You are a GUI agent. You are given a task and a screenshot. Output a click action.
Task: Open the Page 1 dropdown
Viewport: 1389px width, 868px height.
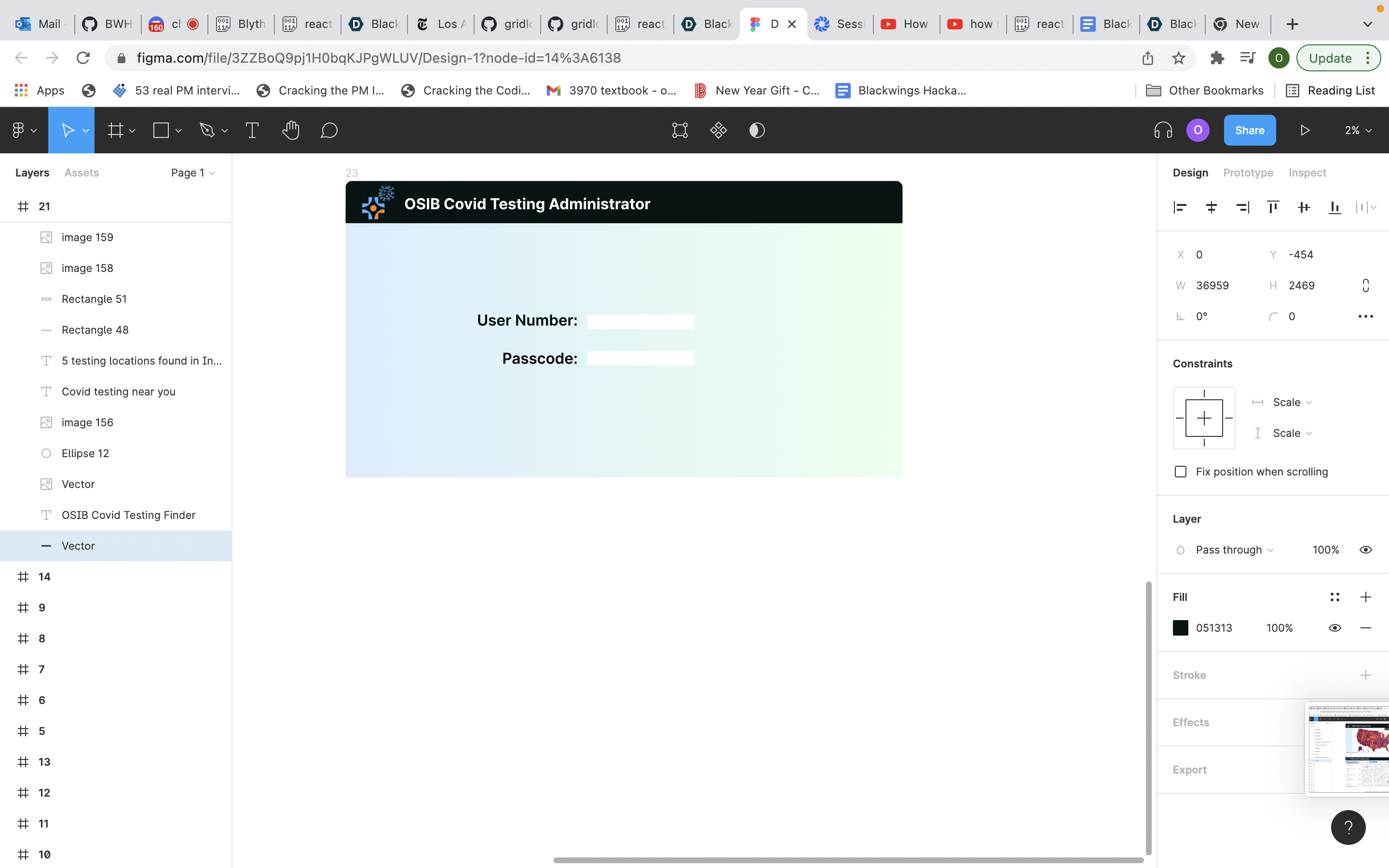(x=193, y=173)
